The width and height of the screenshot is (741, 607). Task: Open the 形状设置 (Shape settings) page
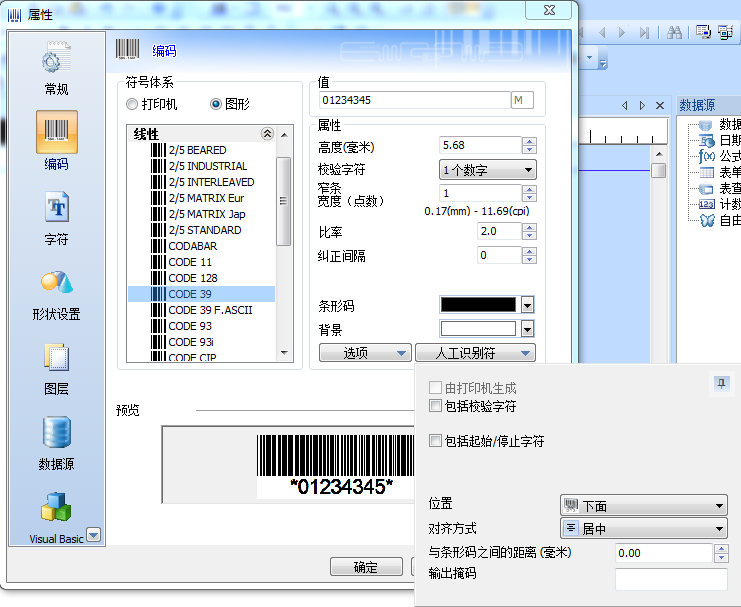(56, 295)
